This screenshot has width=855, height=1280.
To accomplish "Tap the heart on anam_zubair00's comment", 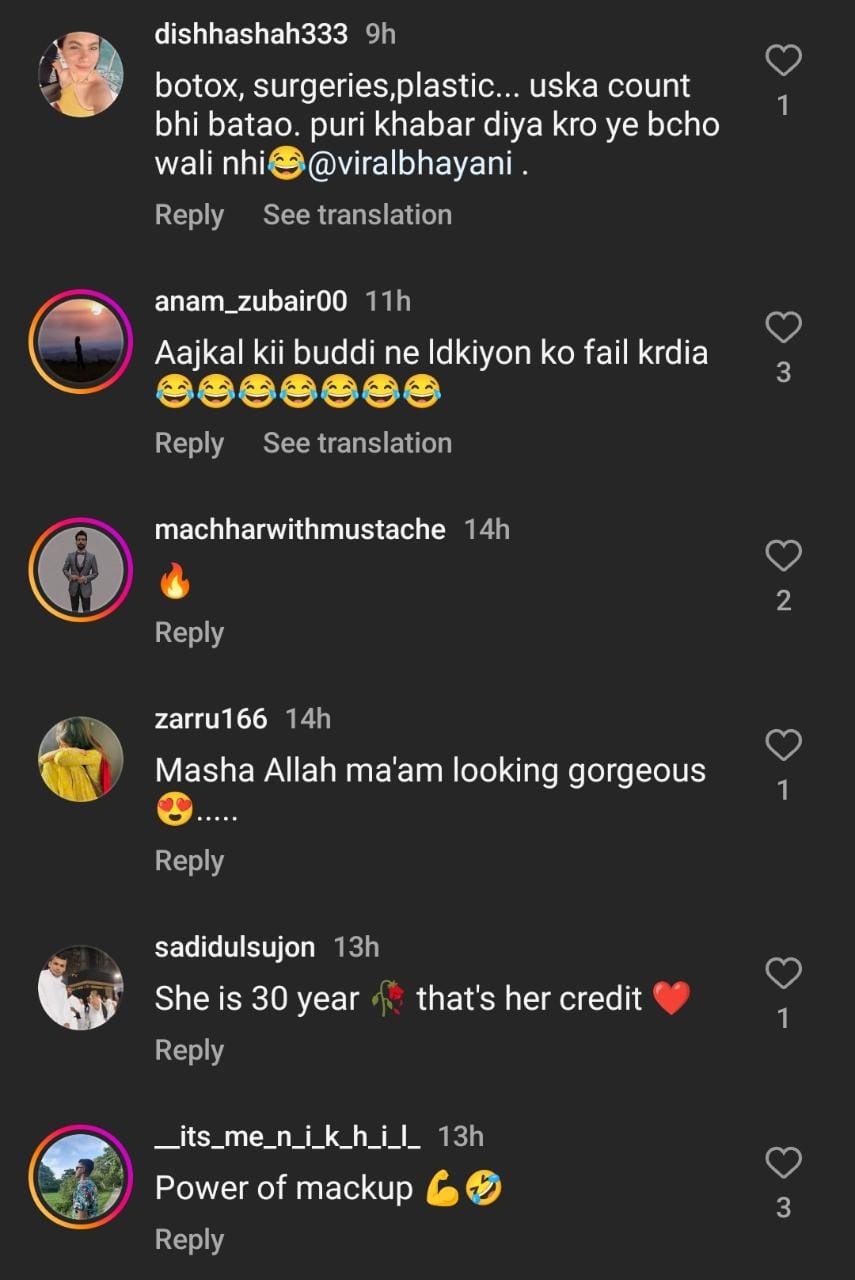I will coord(783,328).
